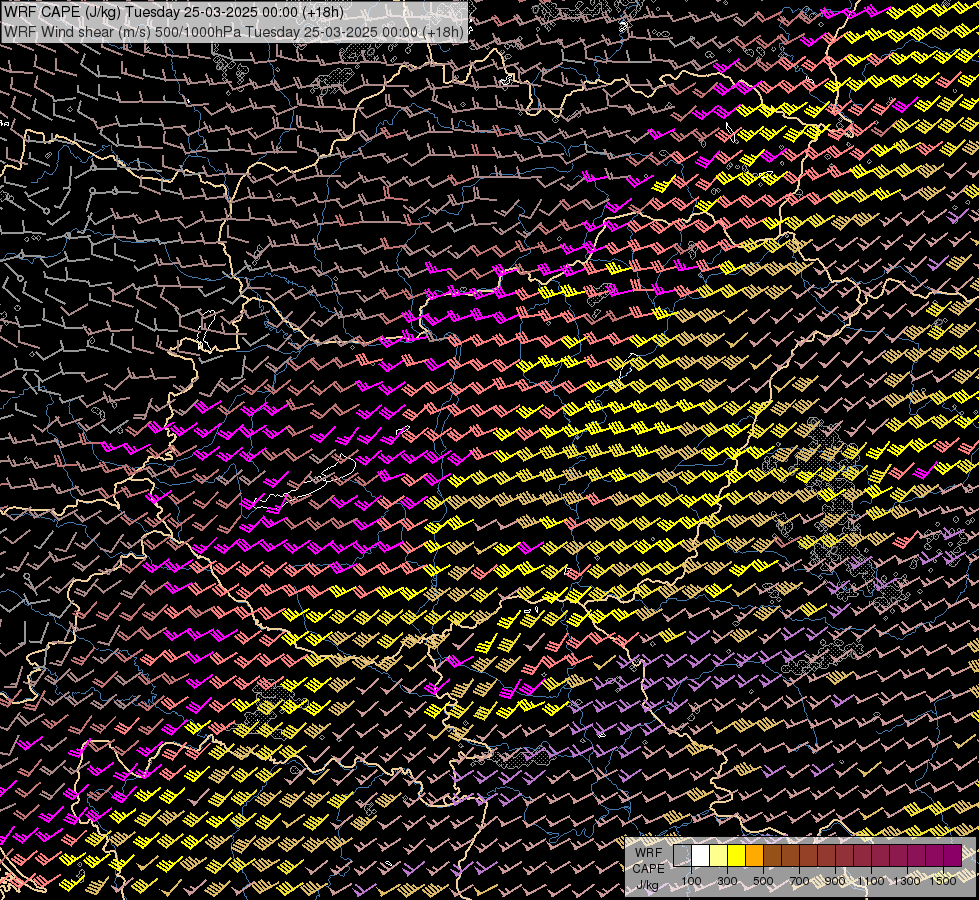Click the legend value 500

click(763, 881)
